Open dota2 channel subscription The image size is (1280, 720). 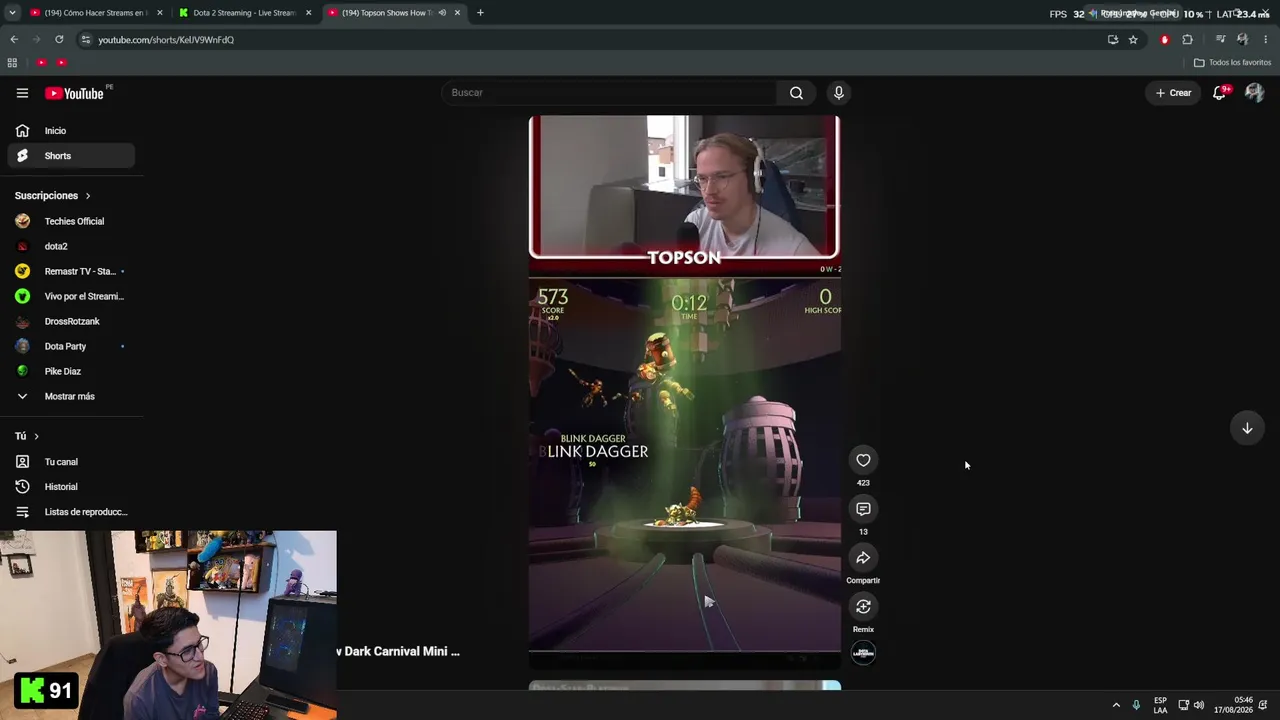coord(71,246)
